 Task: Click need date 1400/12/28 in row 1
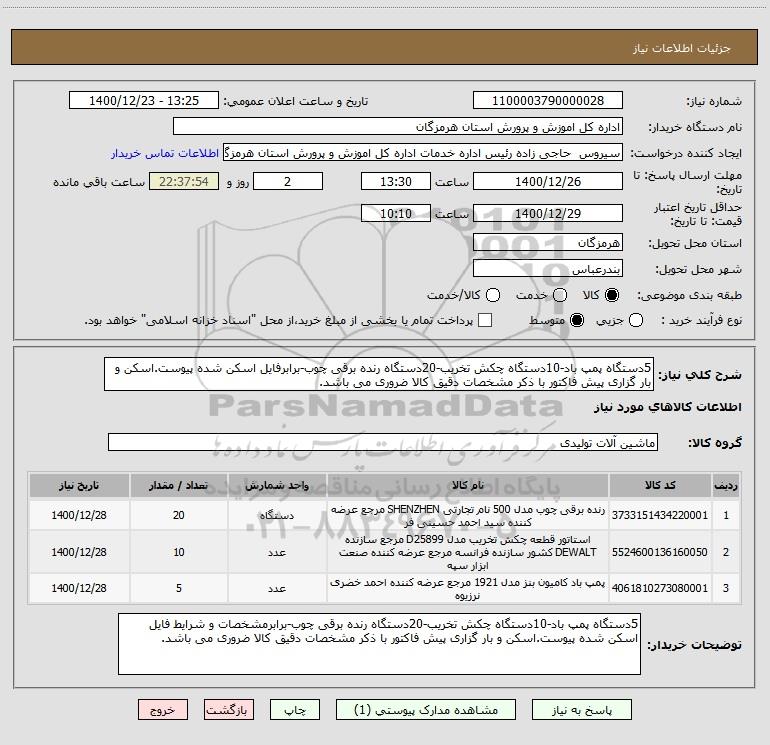tap(79, 515)
